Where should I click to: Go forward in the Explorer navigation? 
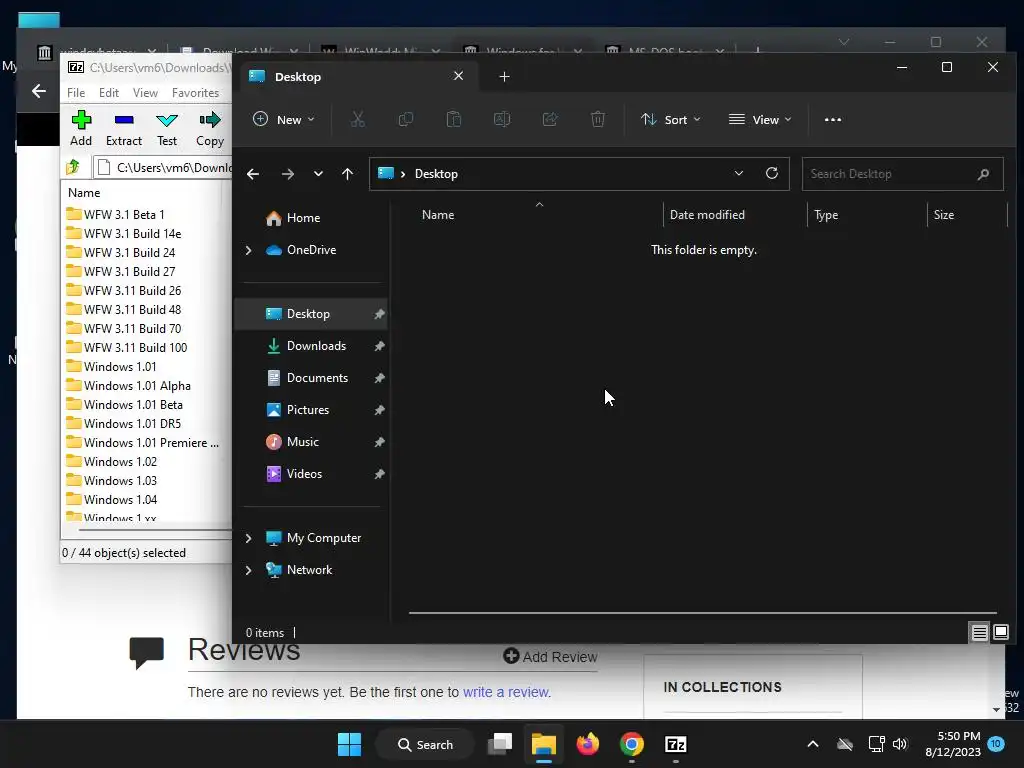click(x=287, y=174)
